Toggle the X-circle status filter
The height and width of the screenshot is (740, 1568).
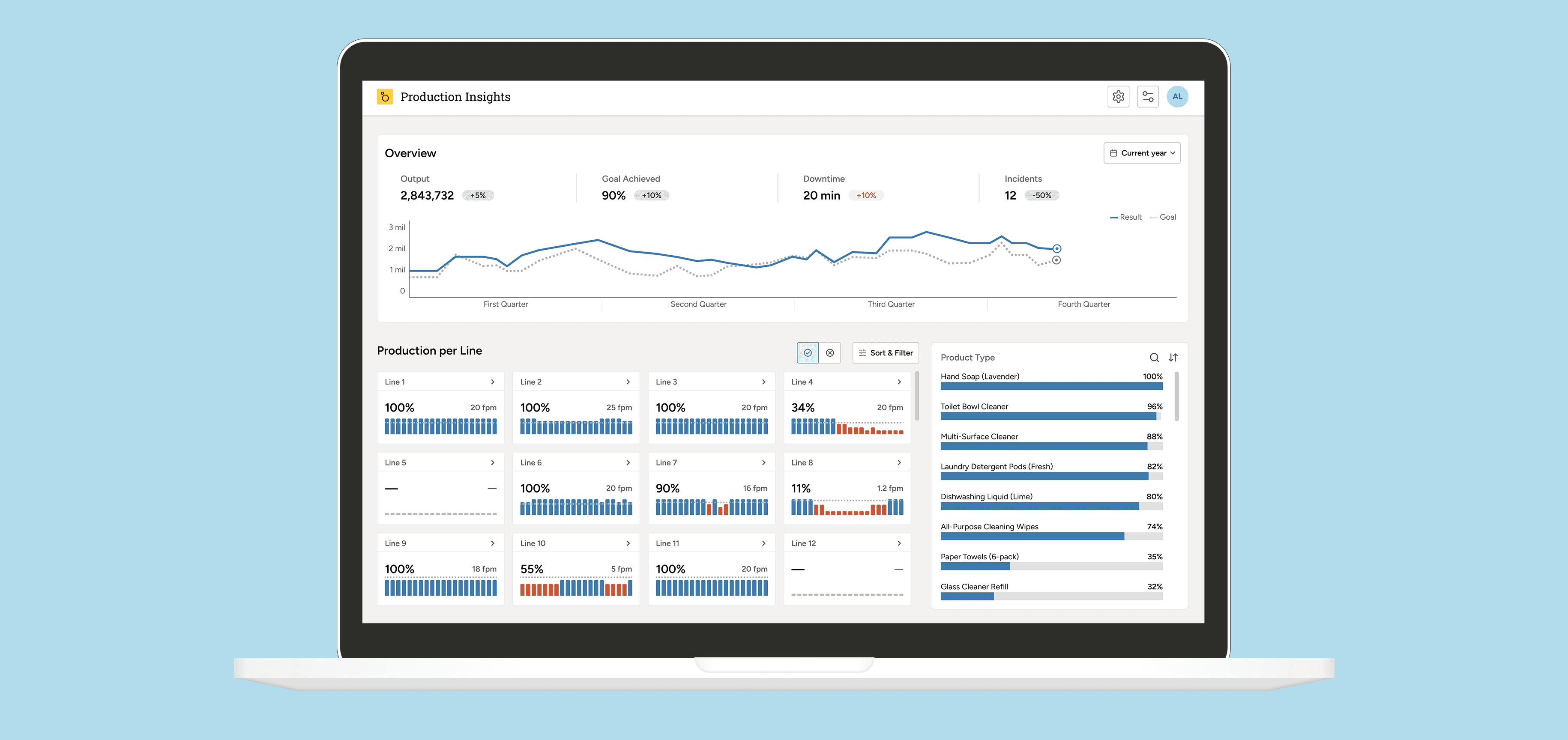pyautogui.click(x=830, y=353)
